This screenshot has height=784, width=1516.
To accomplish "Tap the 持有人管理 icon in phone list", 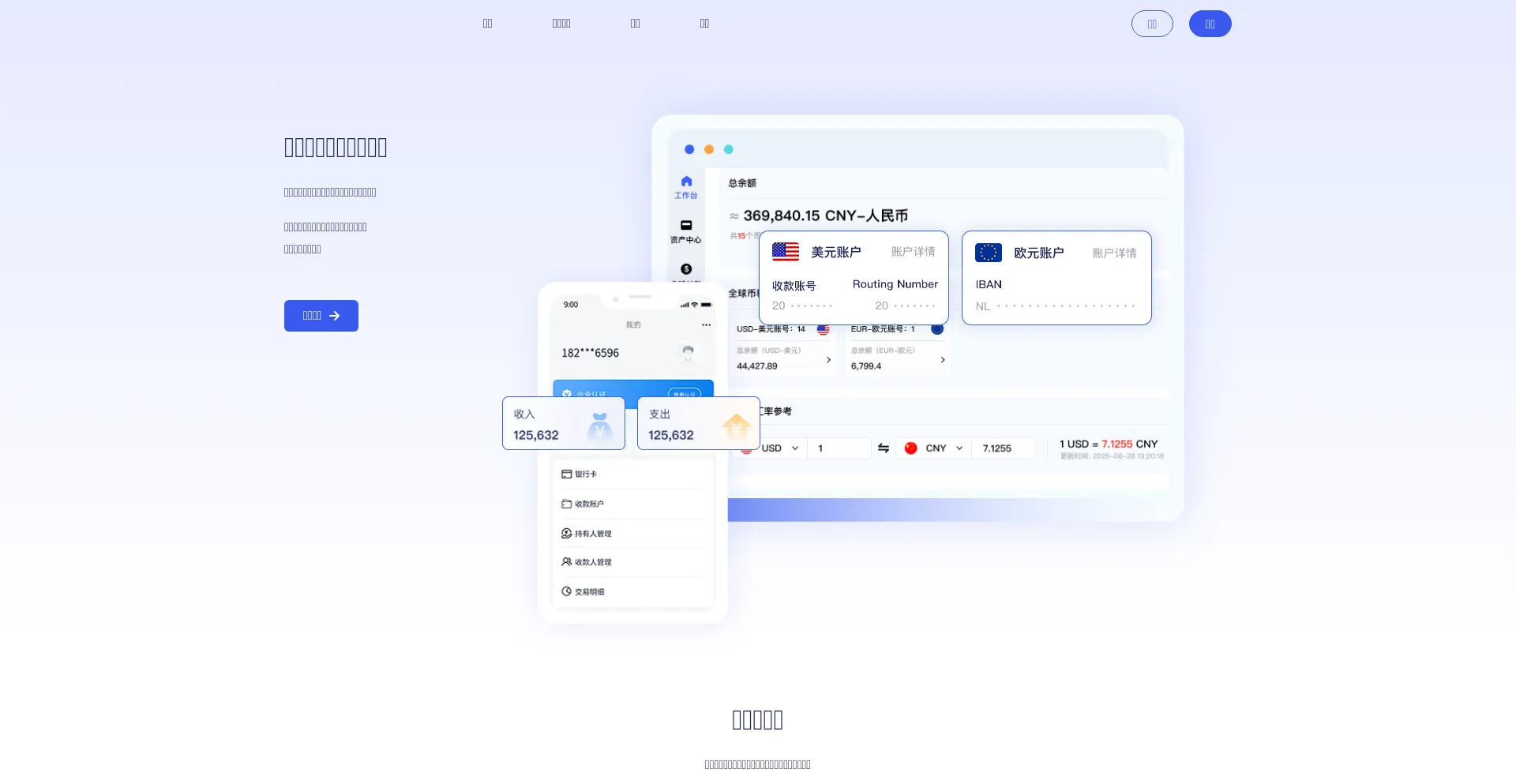I will 566,534.
